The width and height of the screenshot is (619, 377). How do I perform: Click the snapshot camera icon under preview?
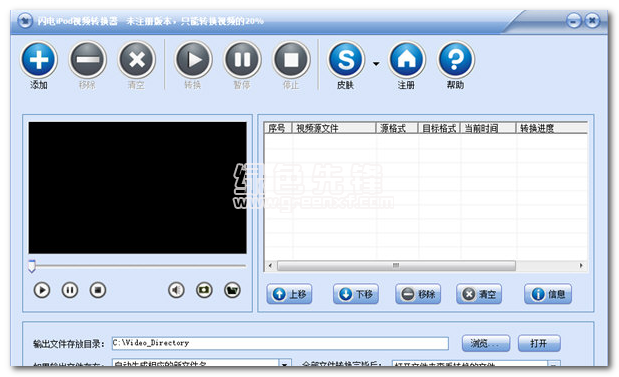(x=204, y=290)
